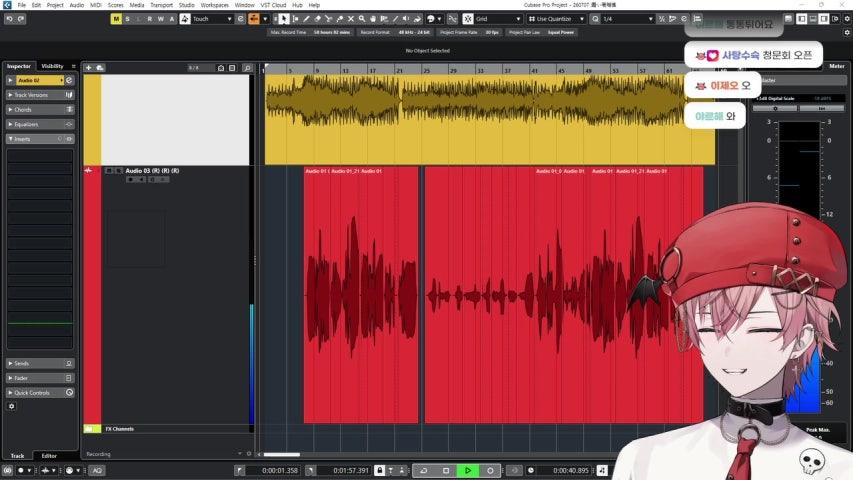The width and height of the screenshot is (853, 480).
Task: Click the green Play button
Action: click(468, 470)
